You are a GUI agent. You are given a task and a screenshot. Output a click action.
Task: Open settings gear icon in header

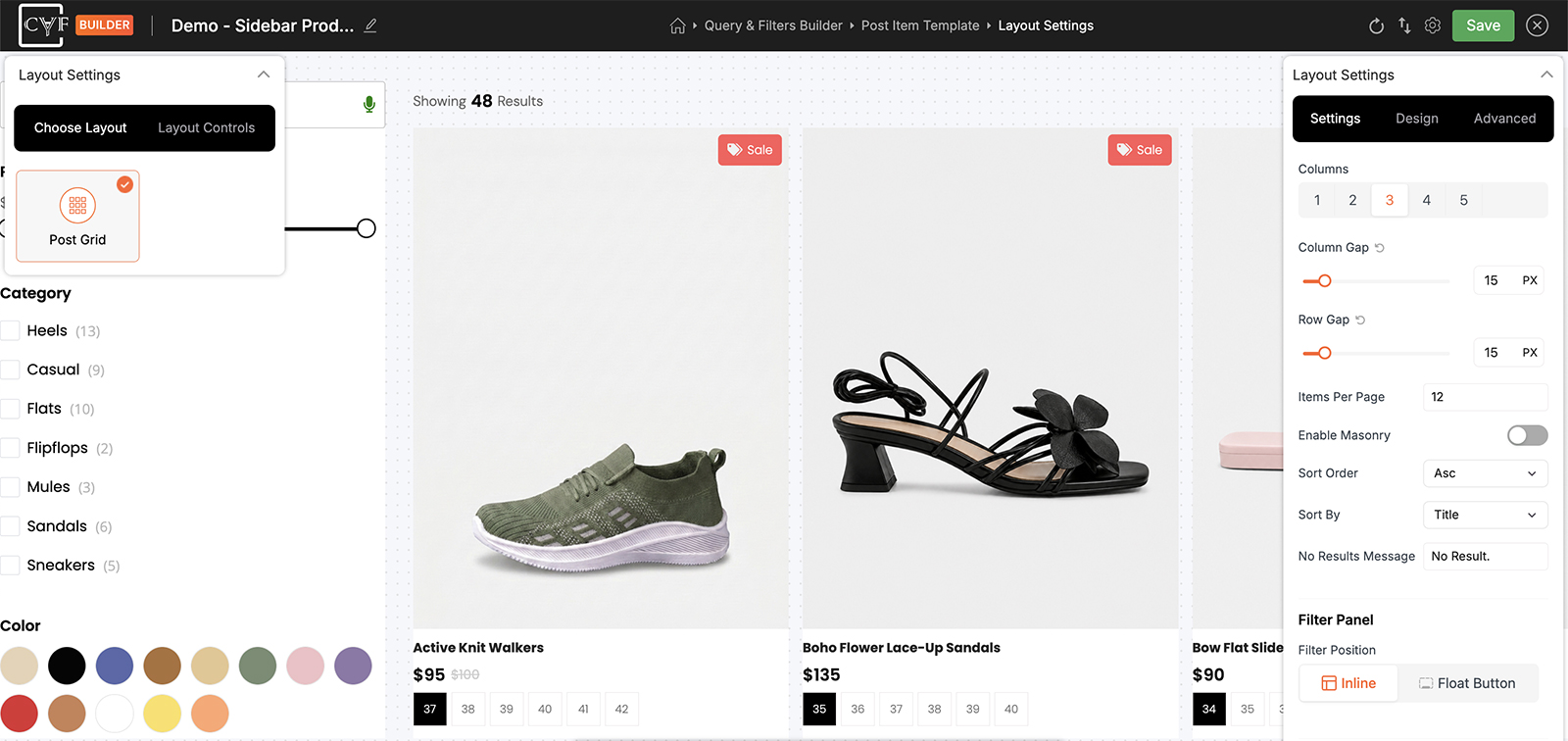click(x=1433, y=25)
